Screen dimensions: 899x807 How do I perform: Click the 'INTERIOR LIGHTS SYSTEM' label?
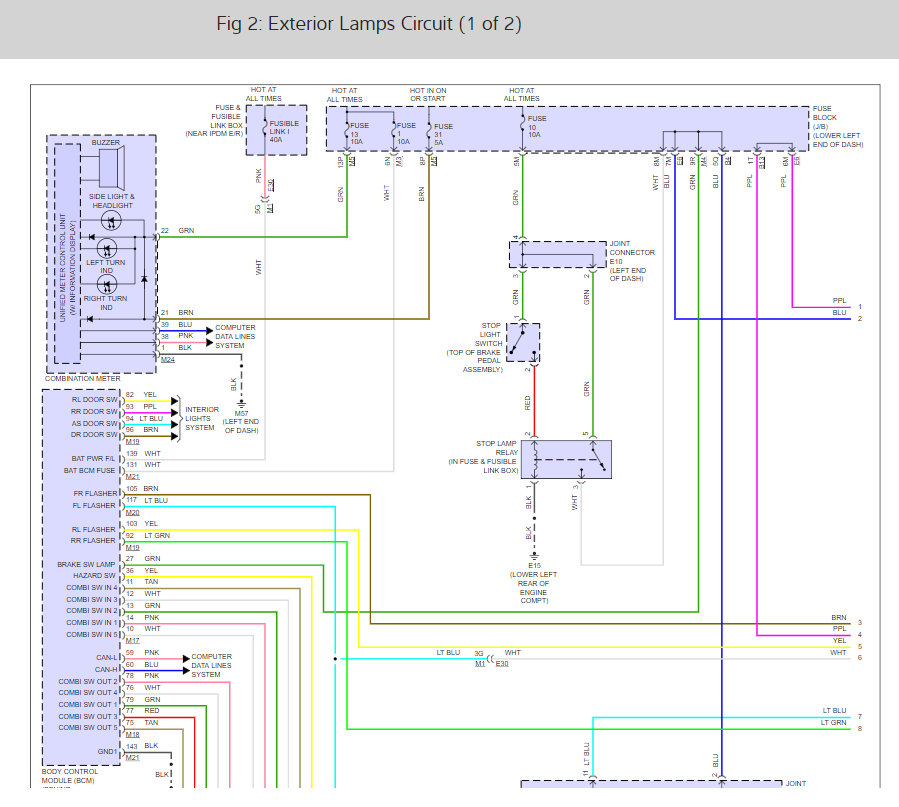click(x=202, y=418)
